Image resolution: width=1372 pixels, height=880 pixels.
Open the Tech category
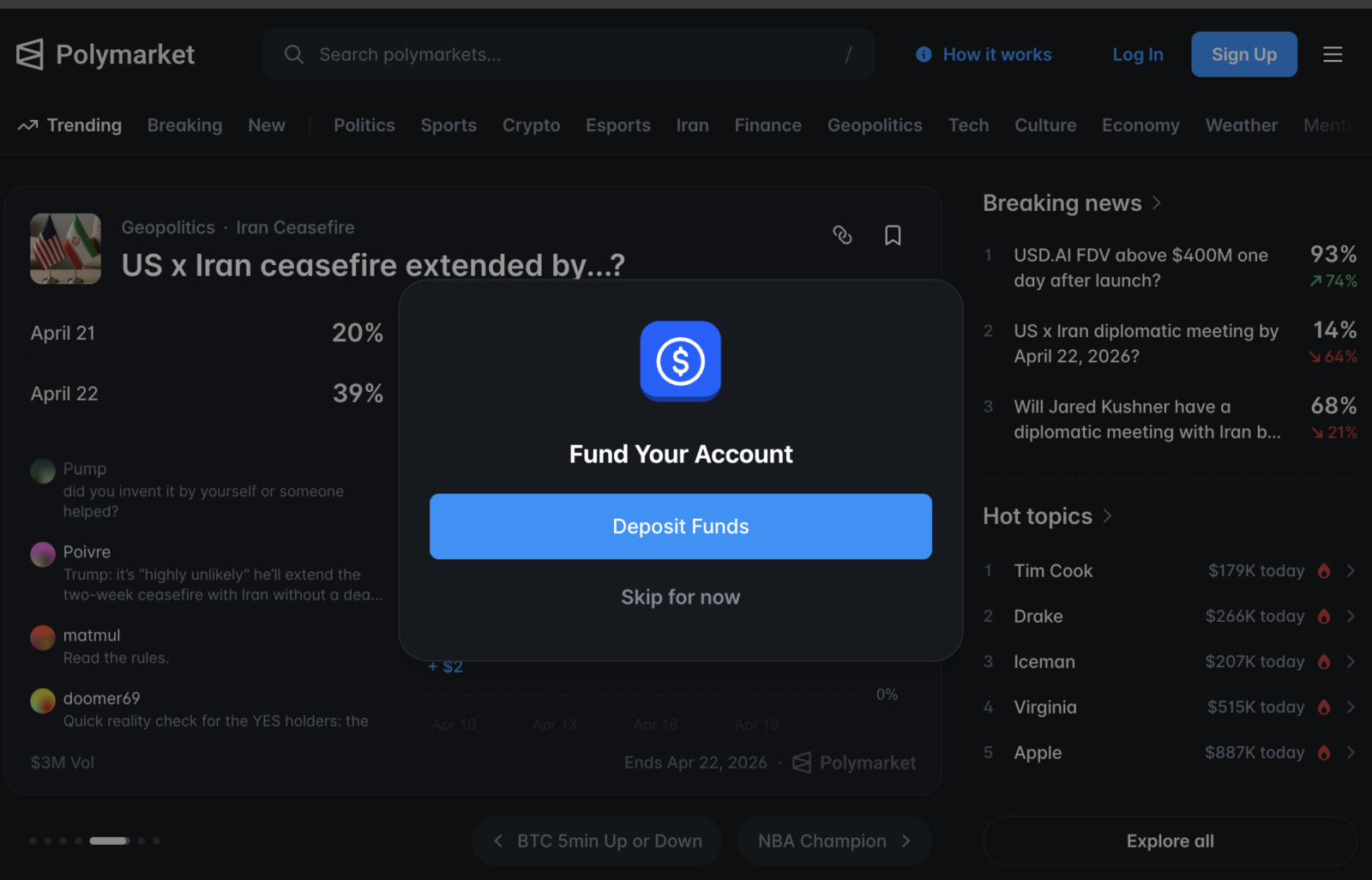tap(969, 125)
